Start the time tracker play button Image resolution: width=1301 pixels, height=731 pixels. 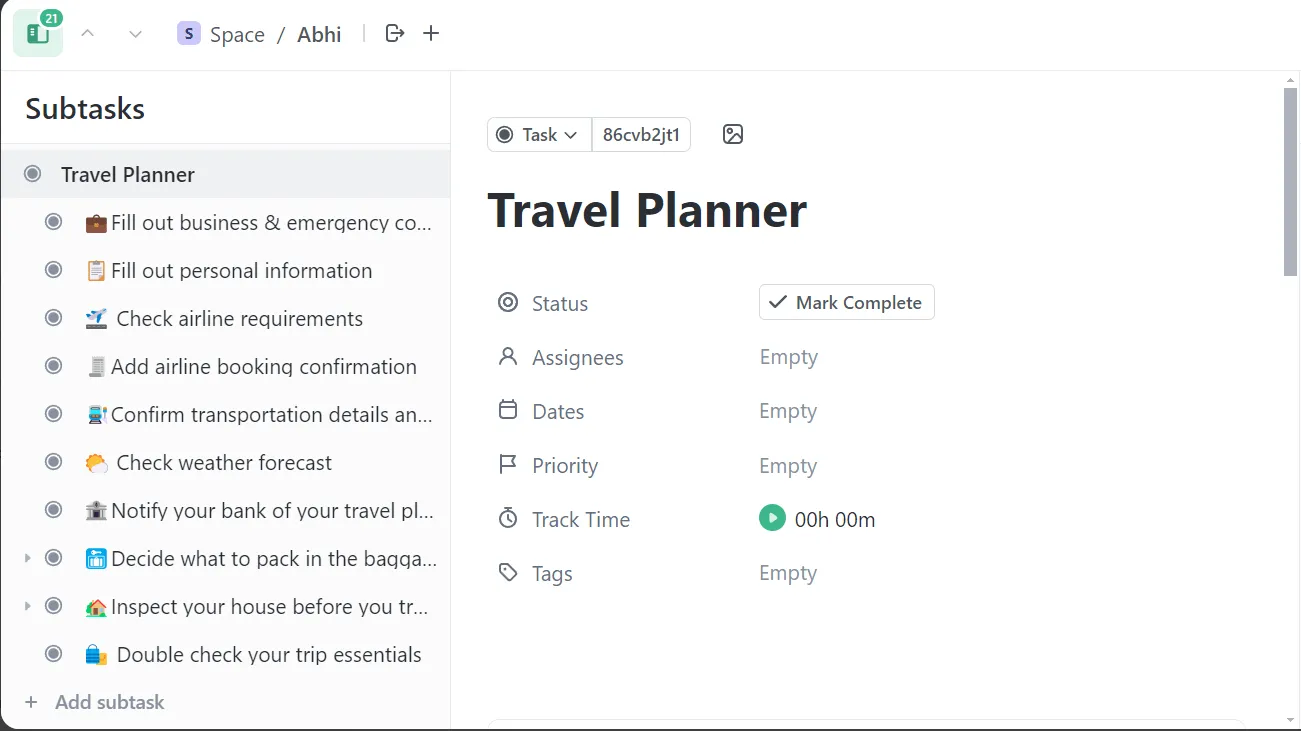(772, 518)
